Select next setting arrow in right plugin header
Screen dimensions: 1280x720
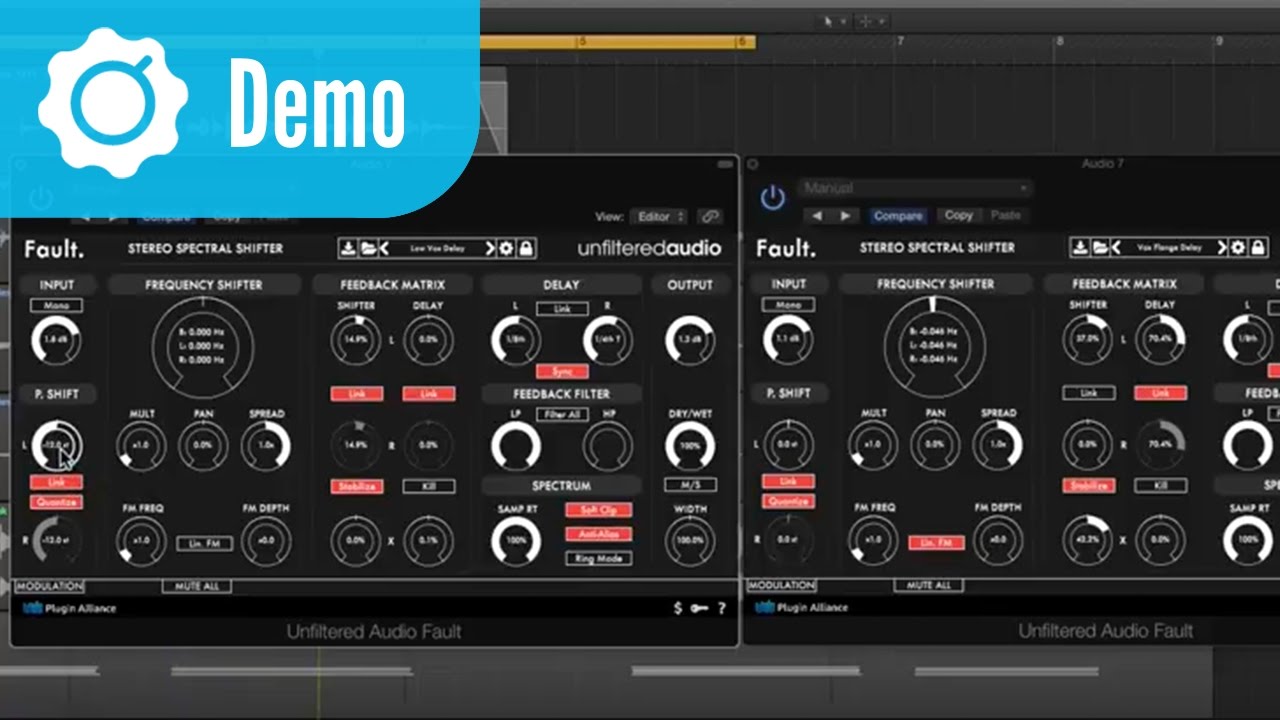(846, 215)
